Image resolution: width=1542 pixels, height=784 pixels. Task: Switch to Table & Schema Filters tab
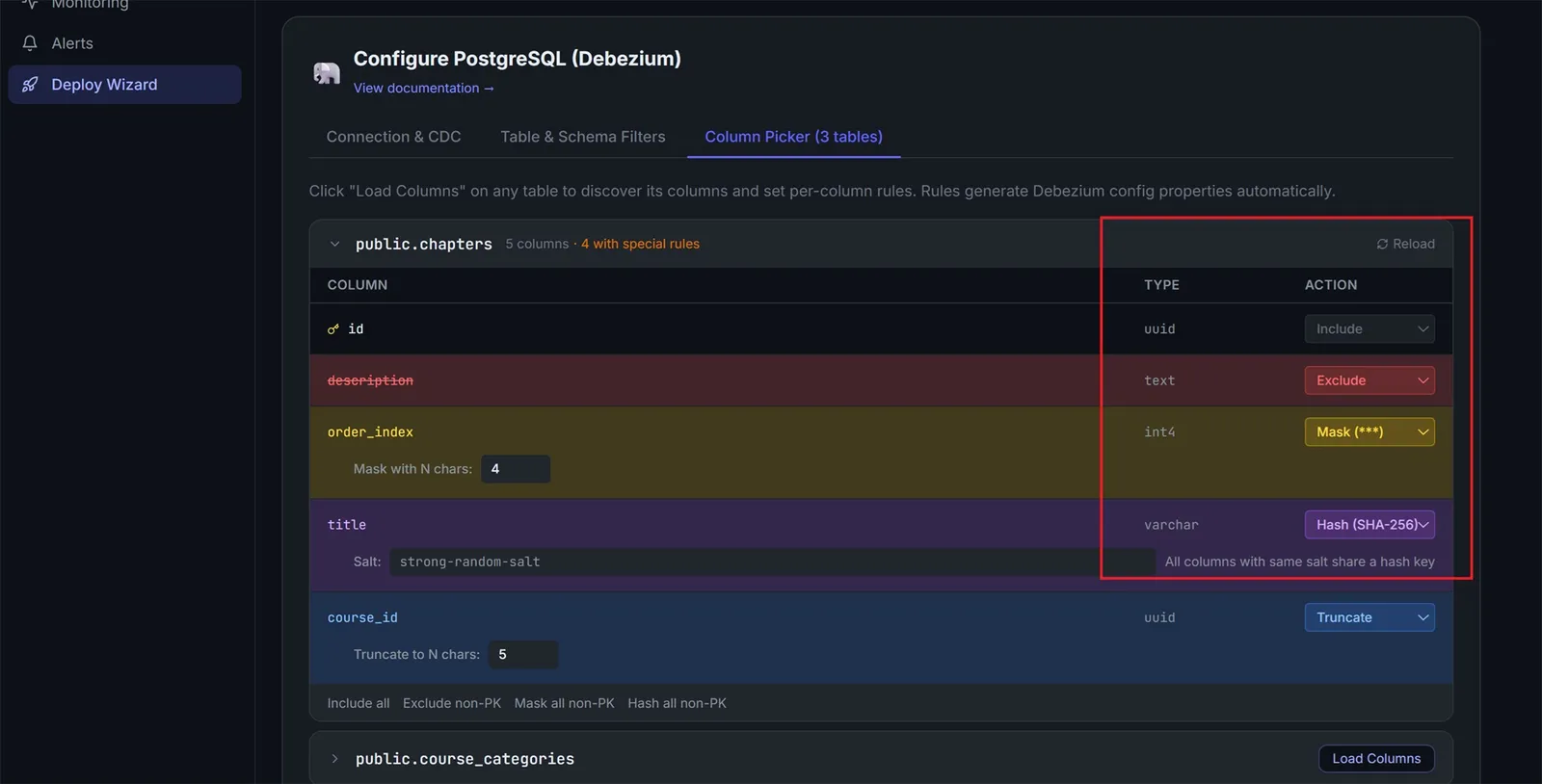[583, 137]
